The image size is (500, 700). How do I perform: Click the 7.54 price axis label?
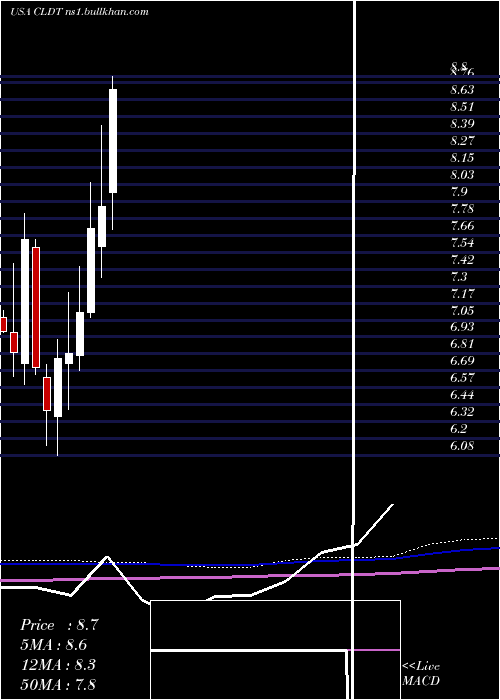click(x=462, y=243)
